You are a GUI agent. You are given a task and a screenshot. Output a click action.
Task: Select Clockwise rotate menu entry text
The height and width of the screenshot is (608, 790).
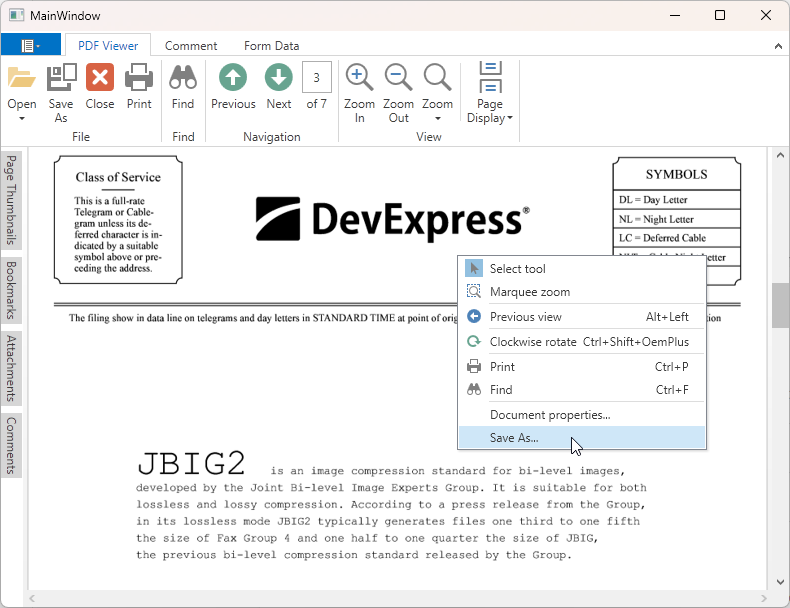533,342
